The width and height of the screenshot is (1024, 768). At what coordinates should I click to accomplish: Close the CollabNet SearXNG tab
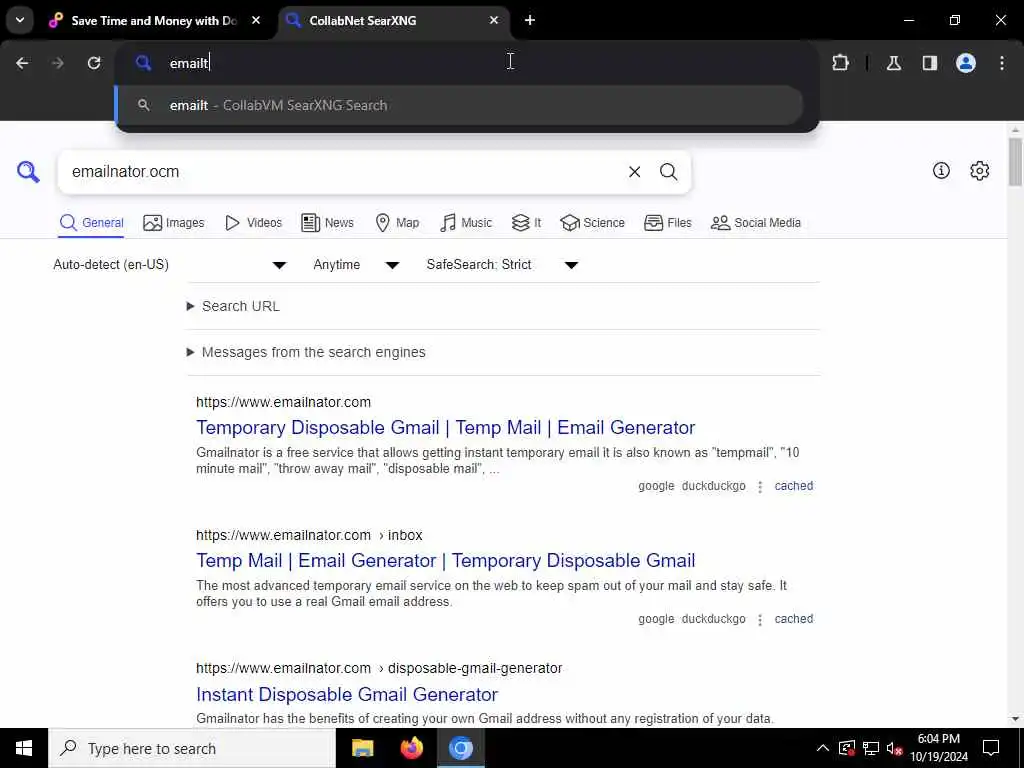pyautogui.click(x=494, y=20)
